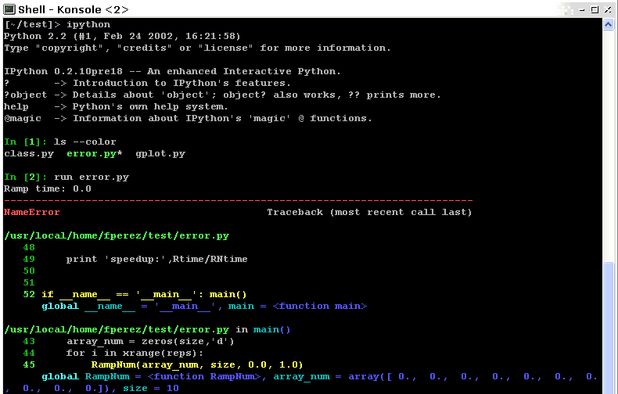Maximize the Shell - Konsole window
The width and height of the screenshot is (618, 394).
[x=595, y=10]
